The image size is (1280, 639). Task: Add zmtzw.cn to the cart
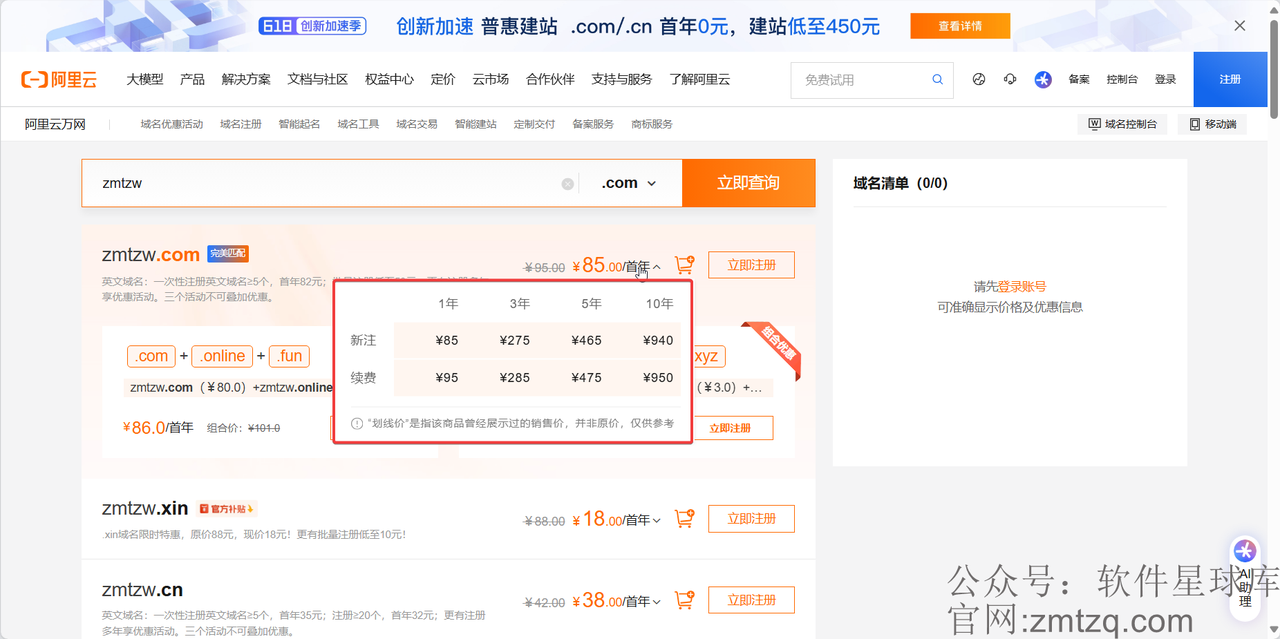685,600
